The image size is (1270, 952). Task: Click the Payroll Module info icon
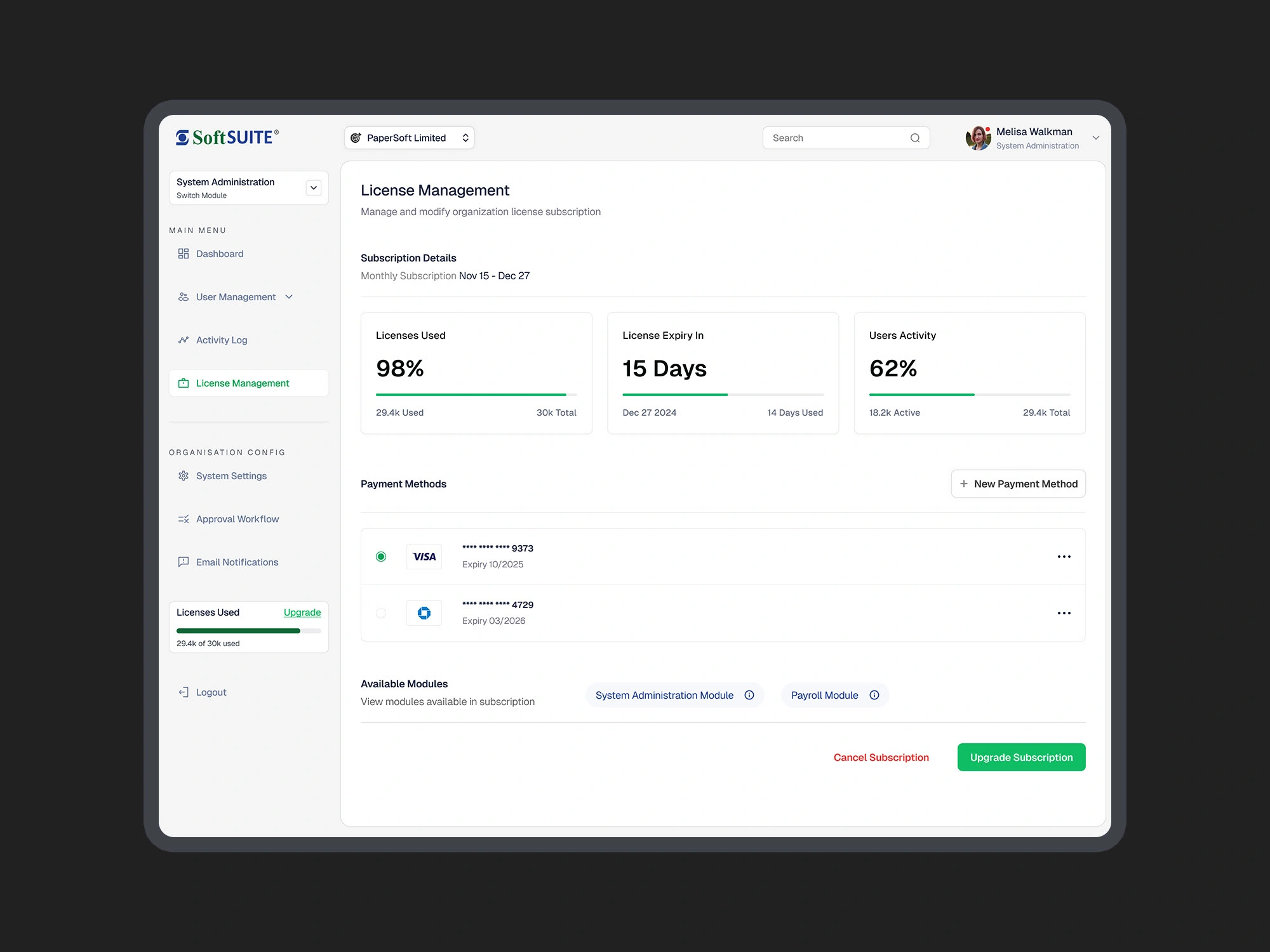click(x=874, y=695)
